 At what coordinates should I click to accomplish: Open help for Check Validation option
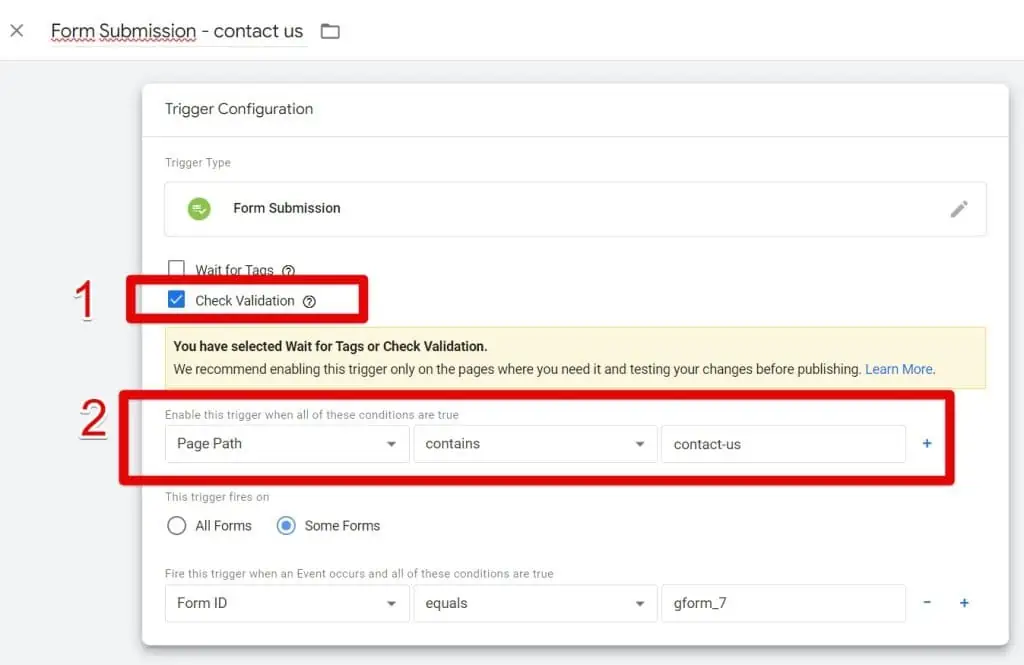[x=309, y=300]
